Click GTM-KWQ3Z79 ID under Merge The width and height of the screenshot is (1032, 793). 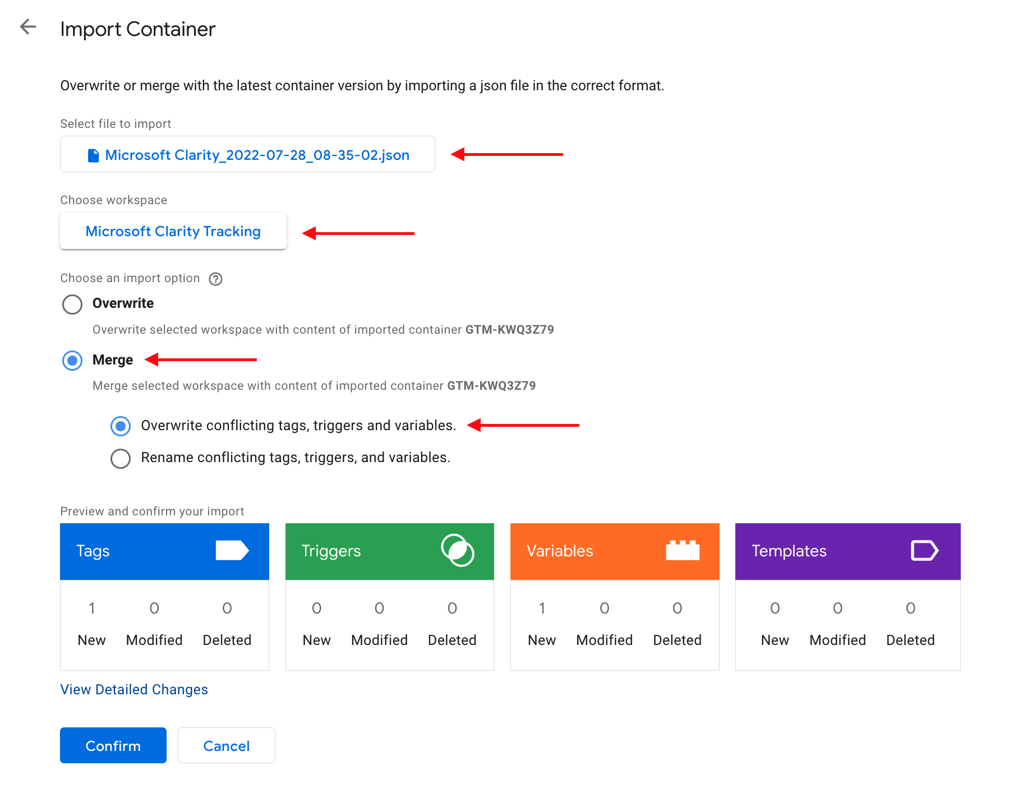coord(491,386)
